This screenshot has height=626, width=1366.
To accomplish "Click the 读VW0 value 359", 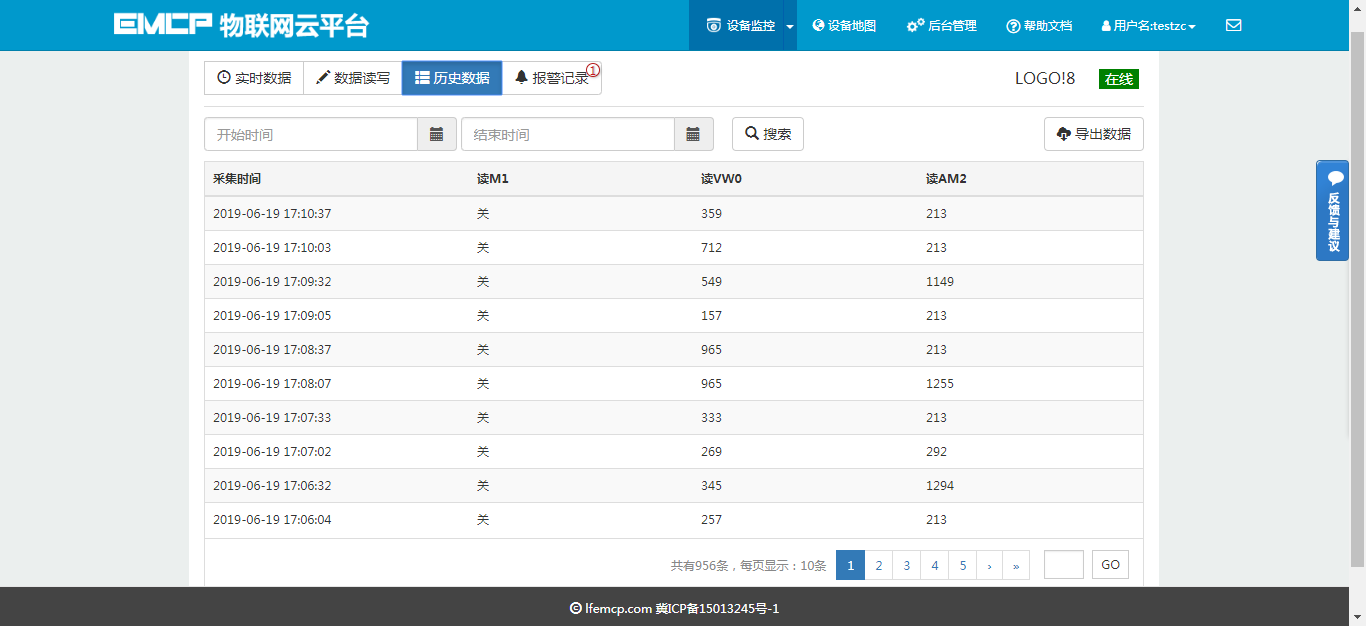I will coord(712,214).
